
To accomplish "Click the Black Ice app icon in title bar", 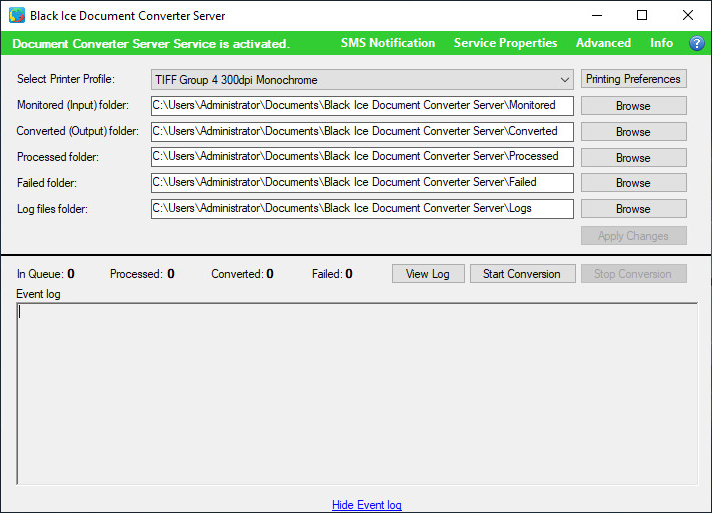I will pos(17,15).
